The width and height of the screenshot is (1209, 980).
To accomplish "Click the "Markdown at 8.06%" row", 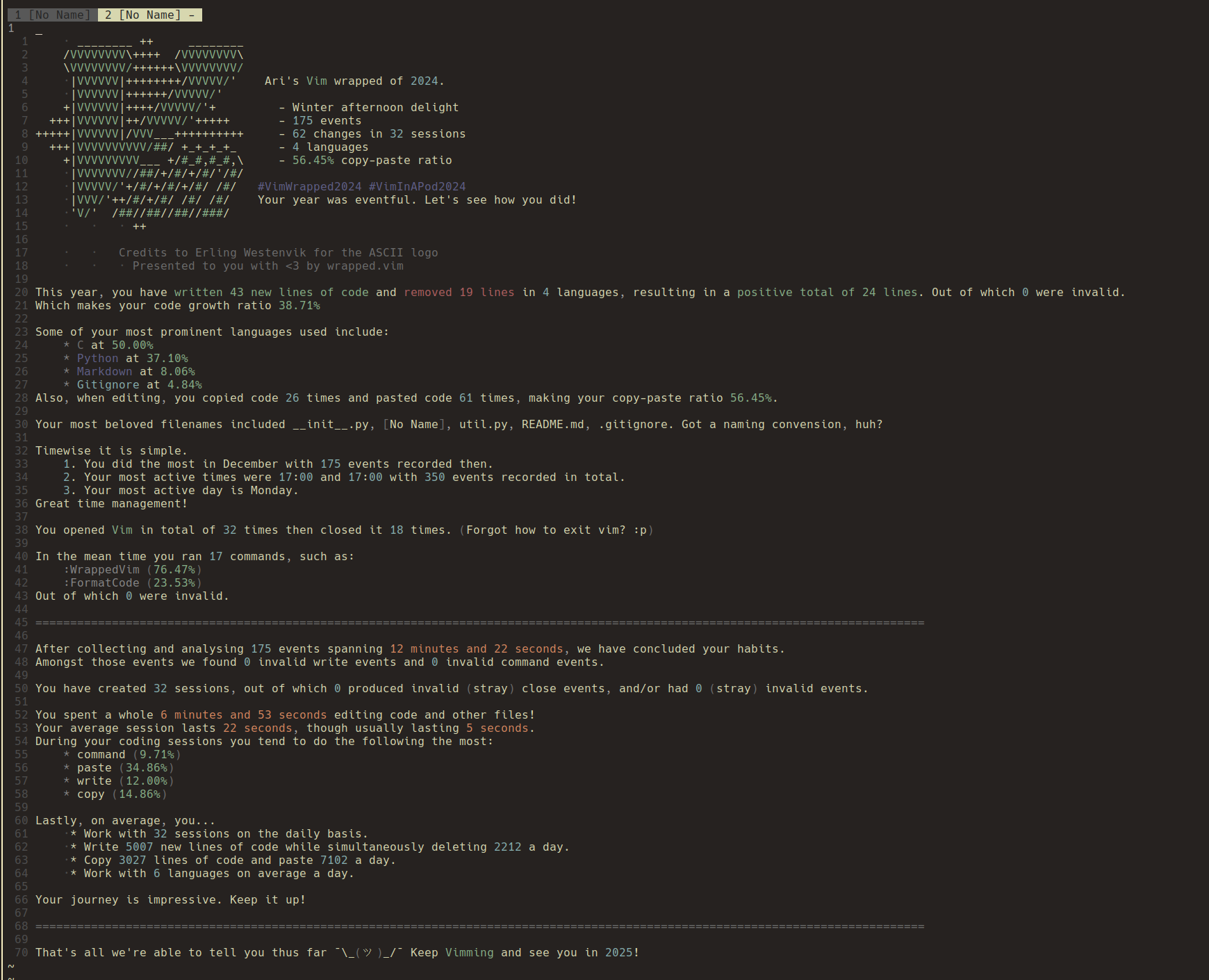I will [x=135, y=371].
